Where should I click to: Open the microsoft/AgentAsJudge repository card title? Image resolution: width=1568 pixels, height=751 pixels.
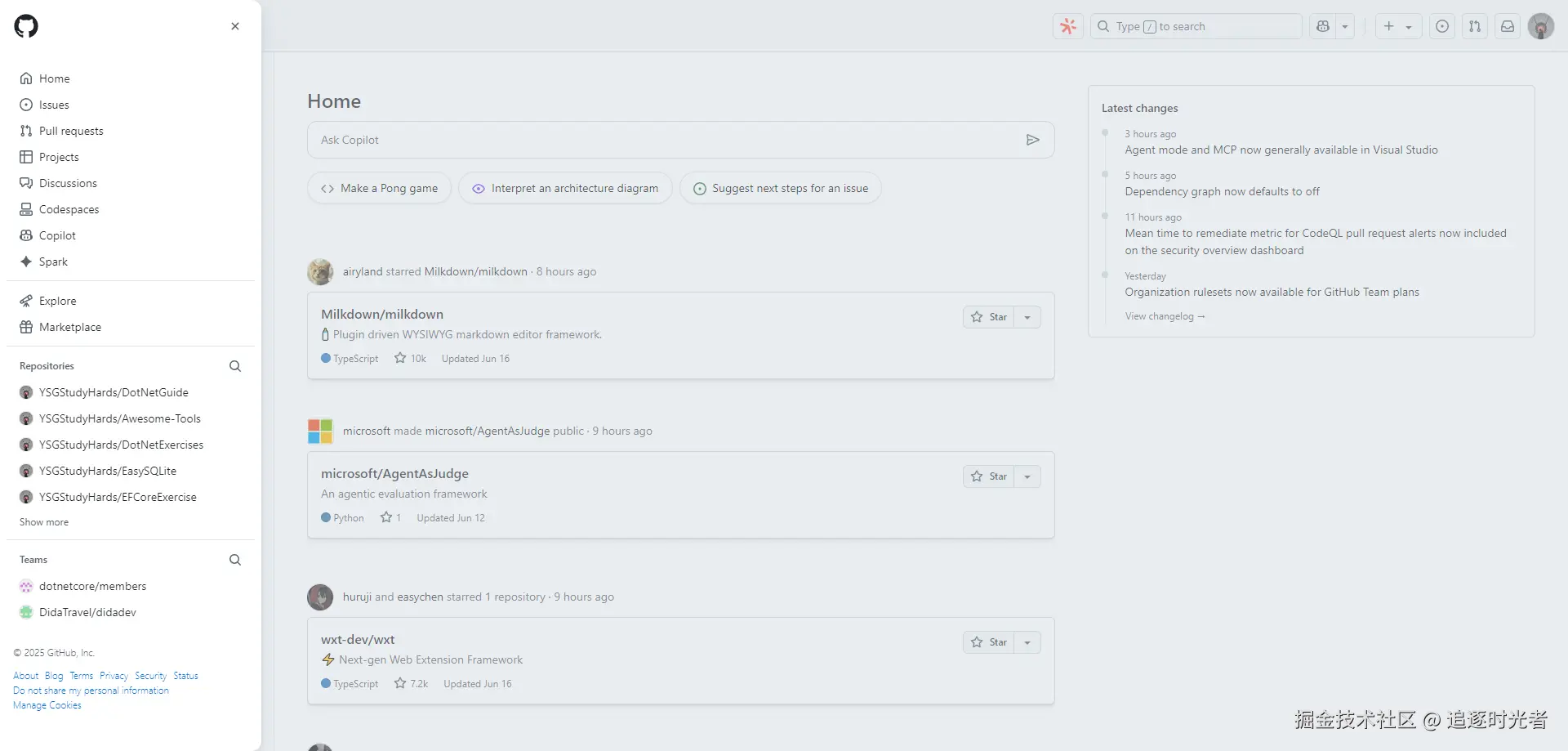coord(394,473)
